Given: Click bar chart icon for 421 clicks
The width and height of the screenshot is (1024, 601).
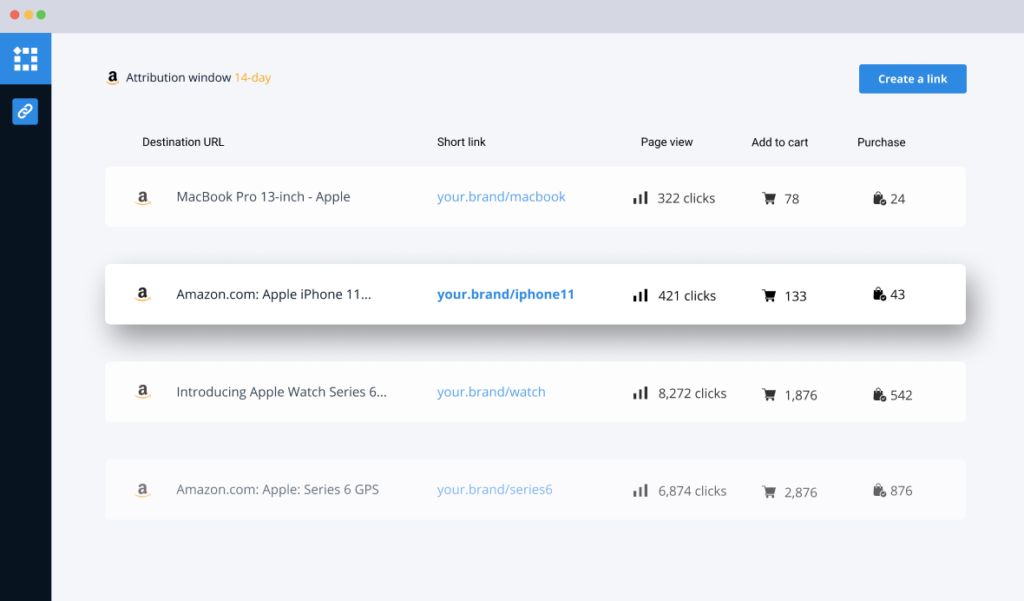Looking at the screenshot, I should [x=640, y=296].
